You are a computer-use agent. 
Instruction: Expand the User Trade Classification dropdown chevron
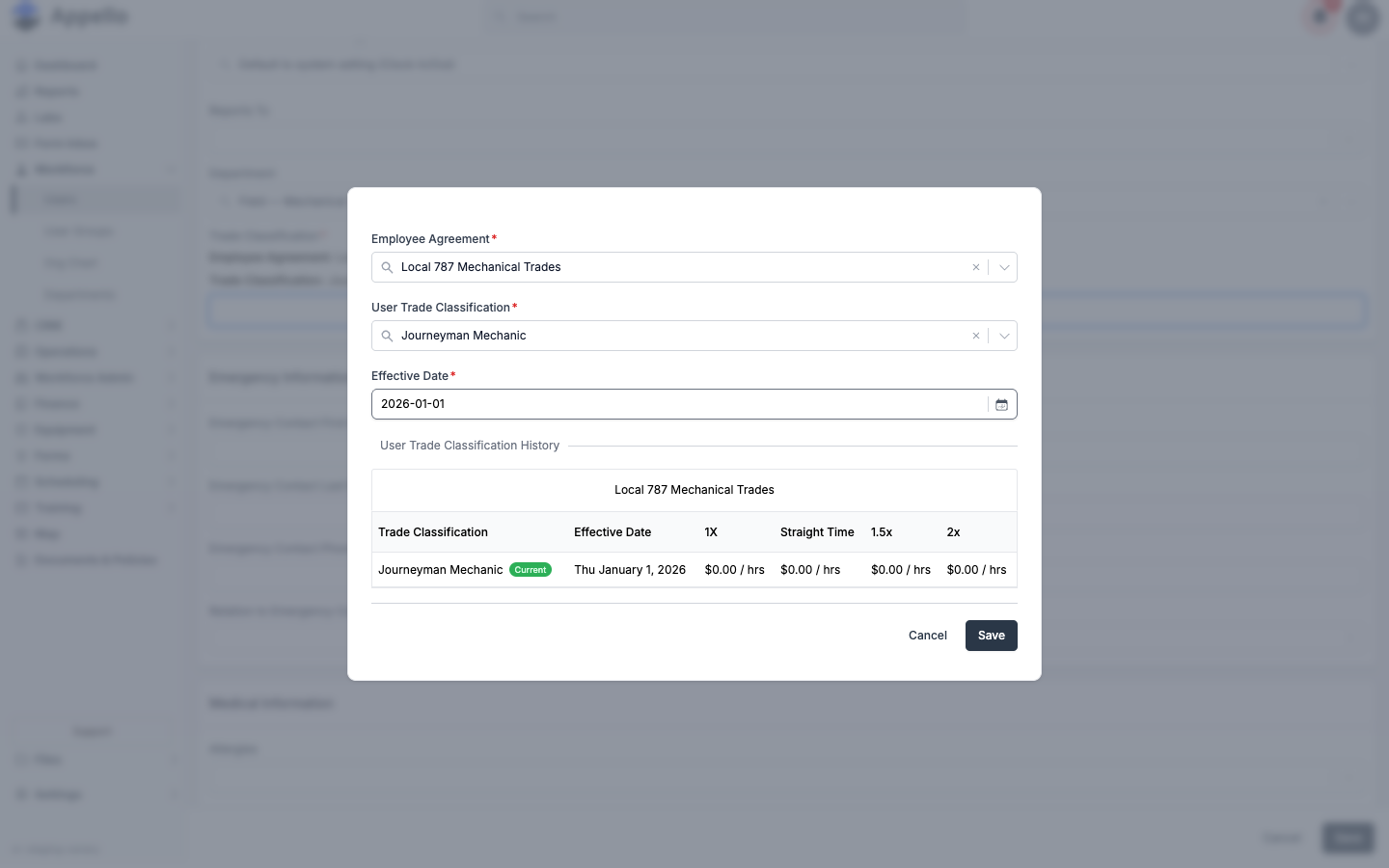tap(1004, 336)
